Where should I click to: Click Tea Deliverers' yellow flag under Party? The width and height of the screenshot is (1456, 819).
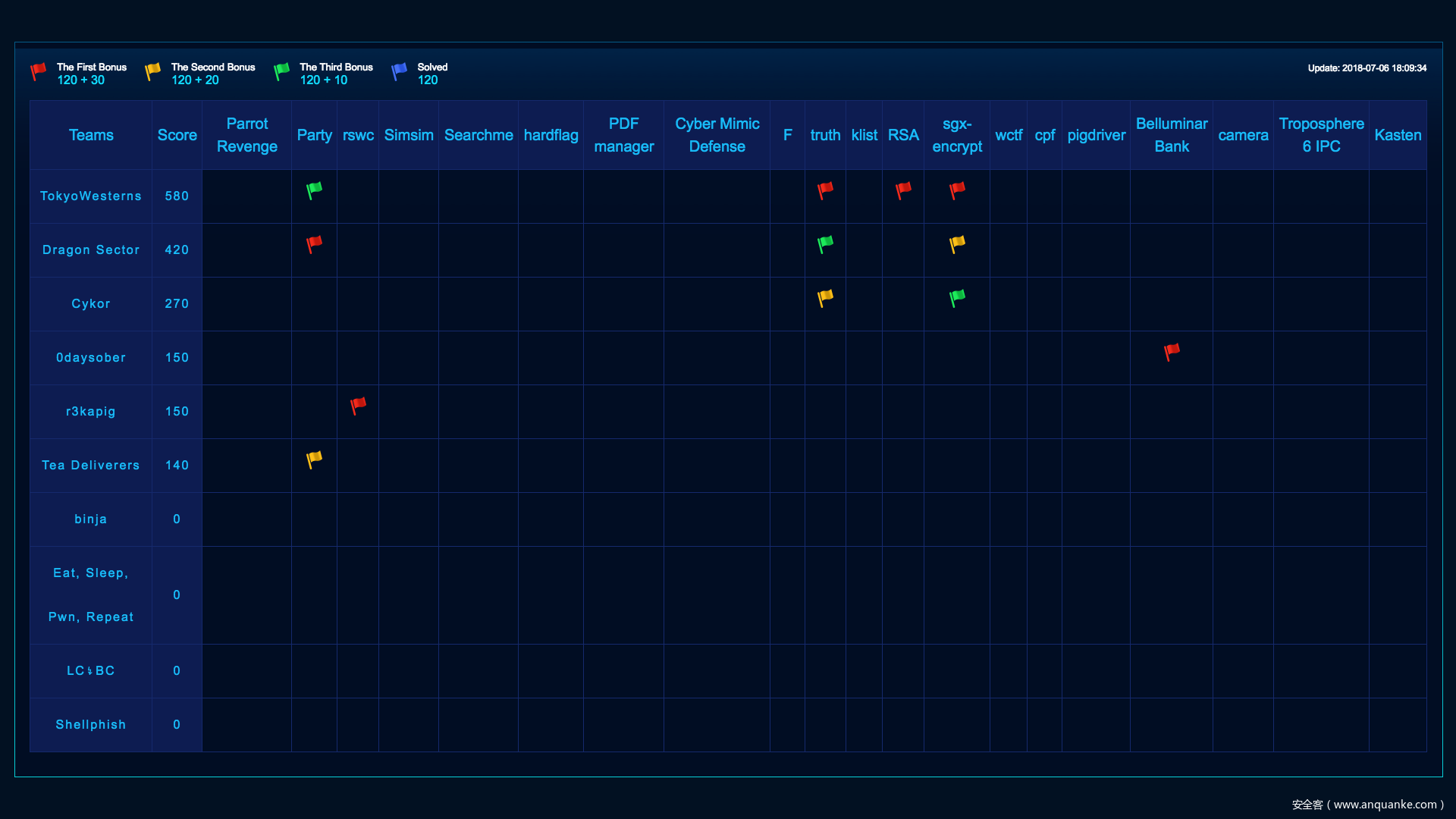[314, 460]
